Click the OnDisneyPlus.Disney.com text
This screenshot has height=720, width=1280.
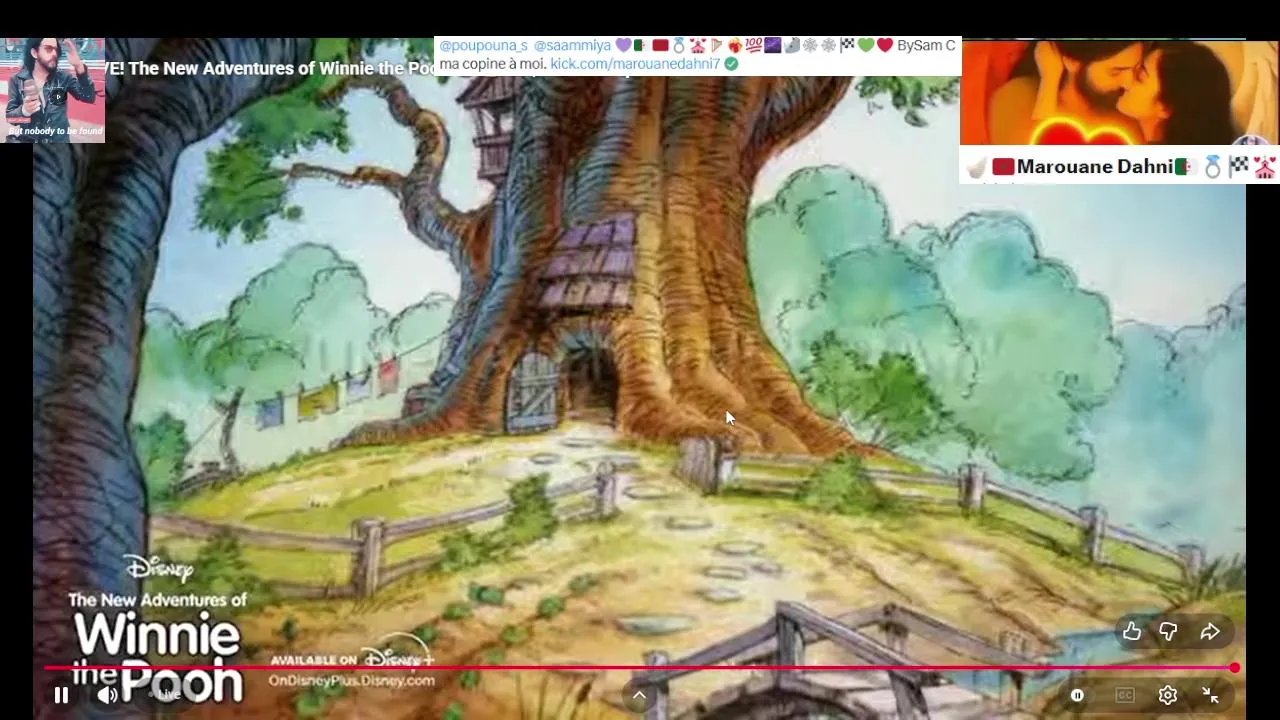pyautogui.click(x=351, y=680)
